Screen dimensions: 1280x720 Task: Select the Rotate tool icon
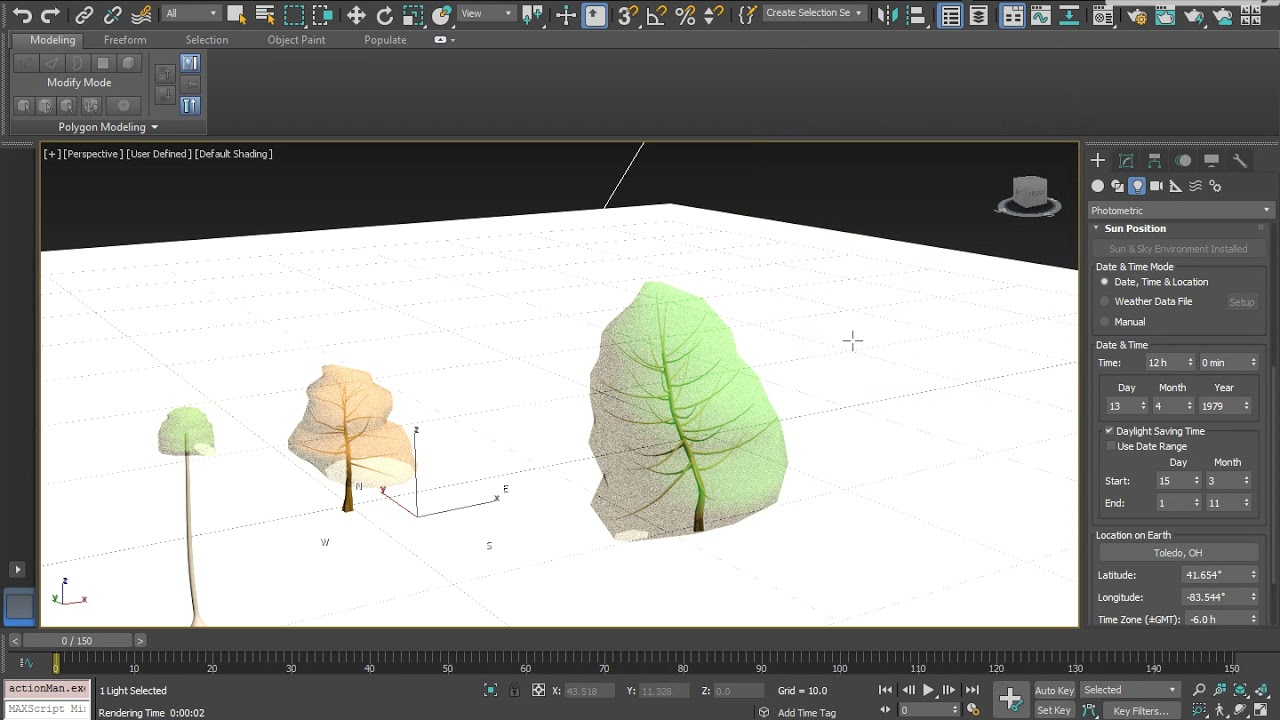coord(384,14)
